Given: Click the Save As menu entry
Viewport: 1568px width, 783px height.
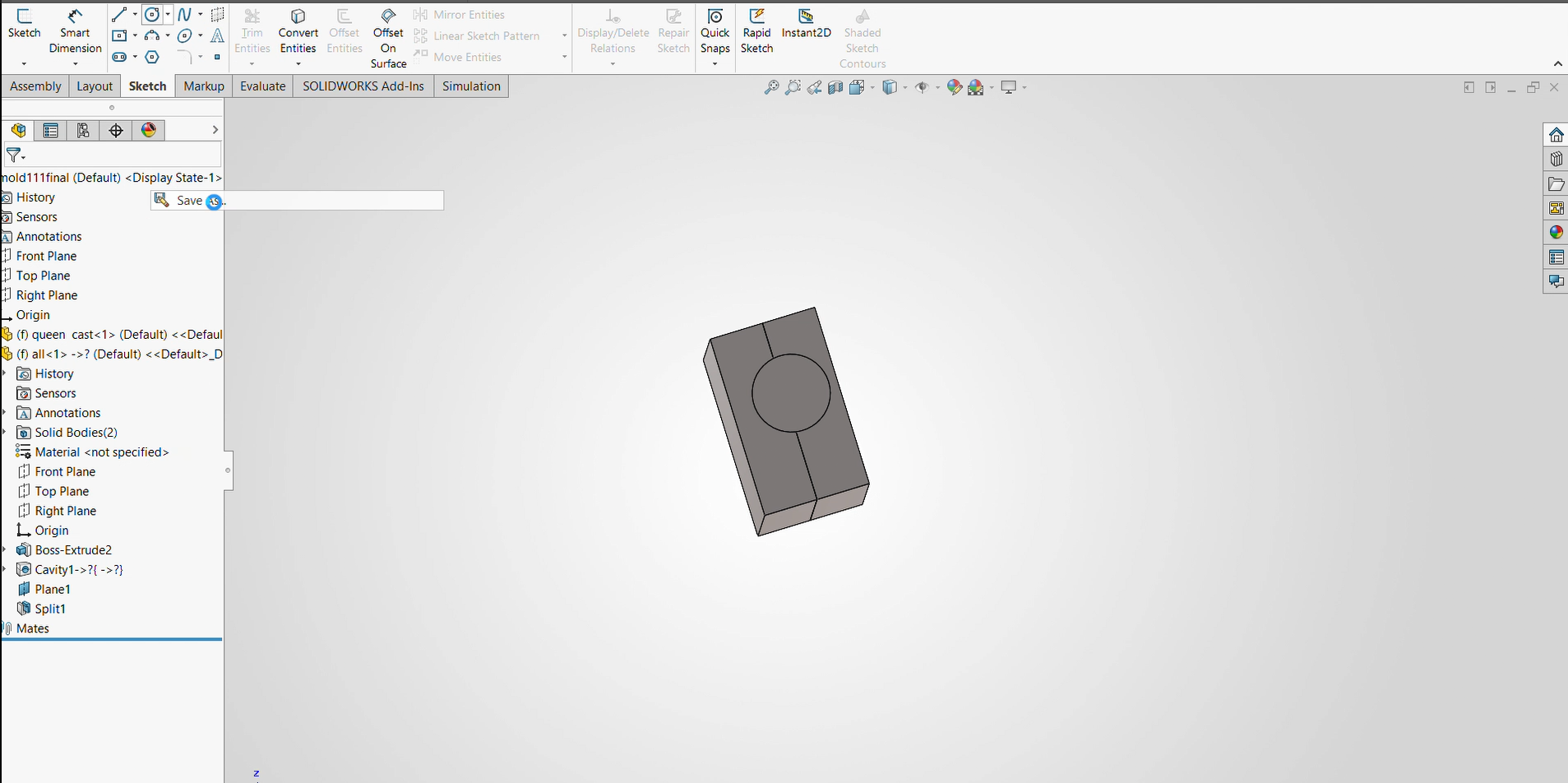Looking at the screenshot, I should [x=297, y=201].
